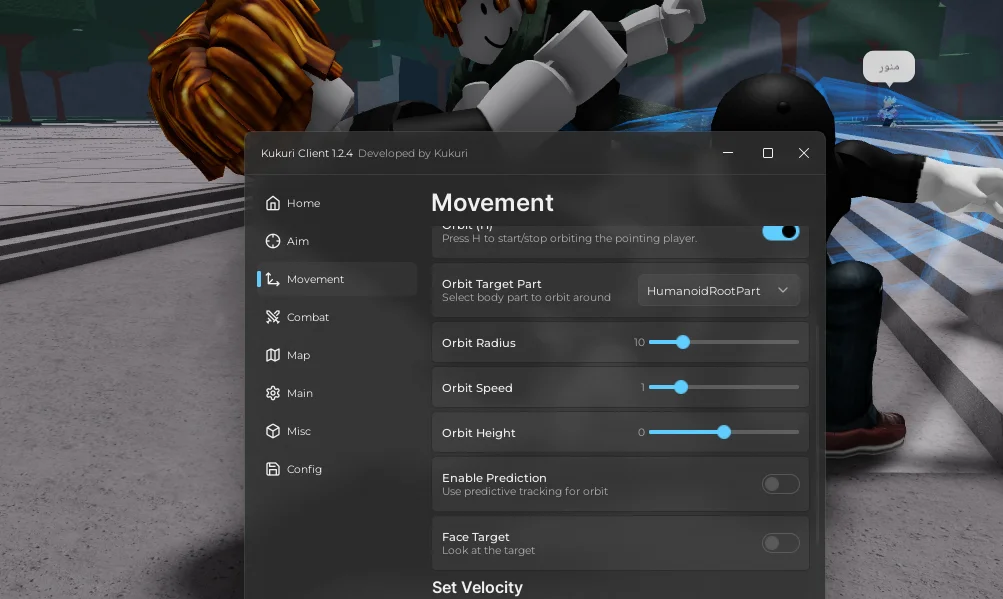Viewport: 1003px width, 599px height.
Task: Click the Movement path icon
Action: coord(273,279)
